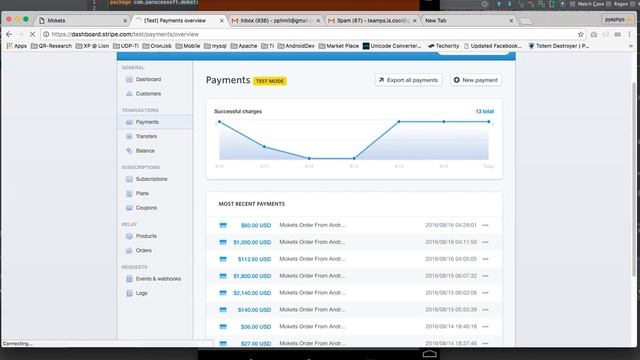The width and height of the screenshot is (640, 360).
Task: Open more options for $112.60 USD payment
Action: tap(485, 259)
